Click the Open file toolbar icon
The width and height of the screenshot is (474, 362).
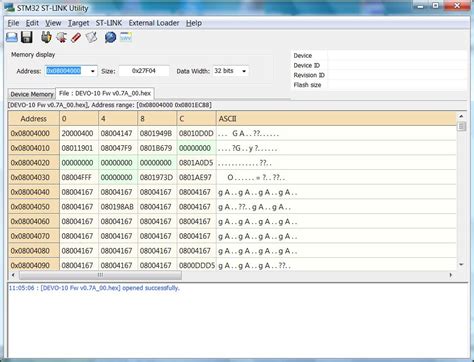coord(12,37)
